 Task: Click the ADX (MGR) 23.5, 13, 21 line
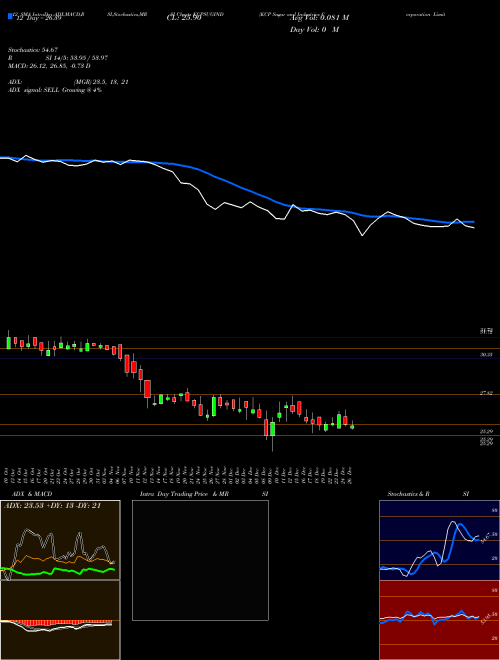68,82
